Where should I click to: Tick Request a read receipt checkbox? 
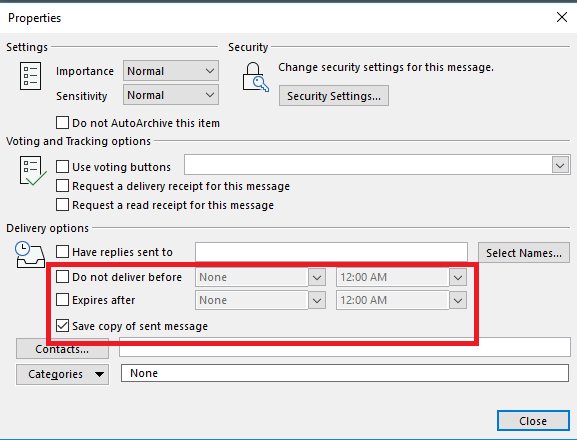62,205
